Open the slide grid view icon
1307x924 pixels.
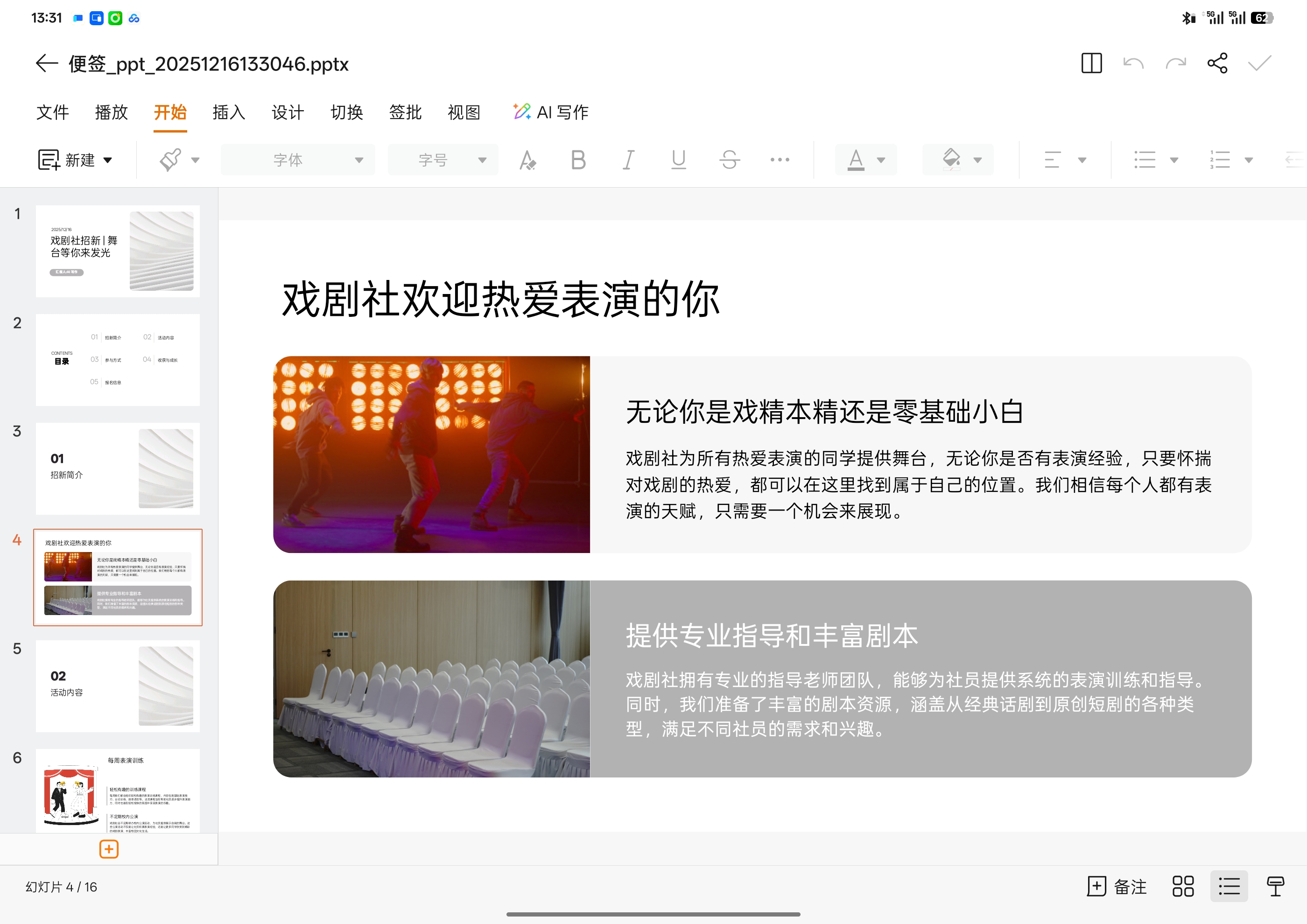coord(1183,887)
